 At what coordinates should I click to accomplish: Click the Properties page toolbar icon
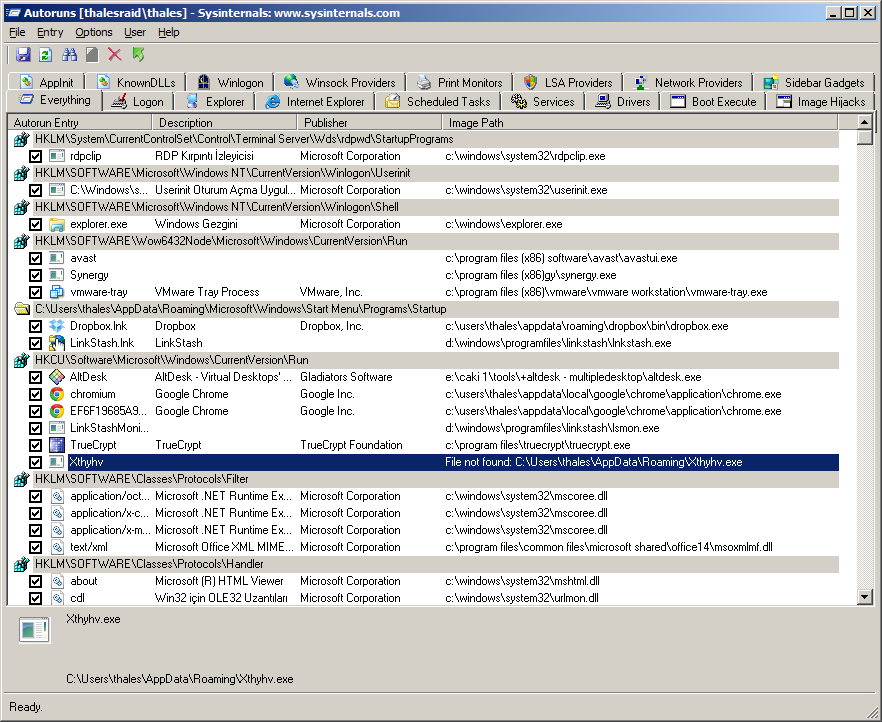[92, 55]
